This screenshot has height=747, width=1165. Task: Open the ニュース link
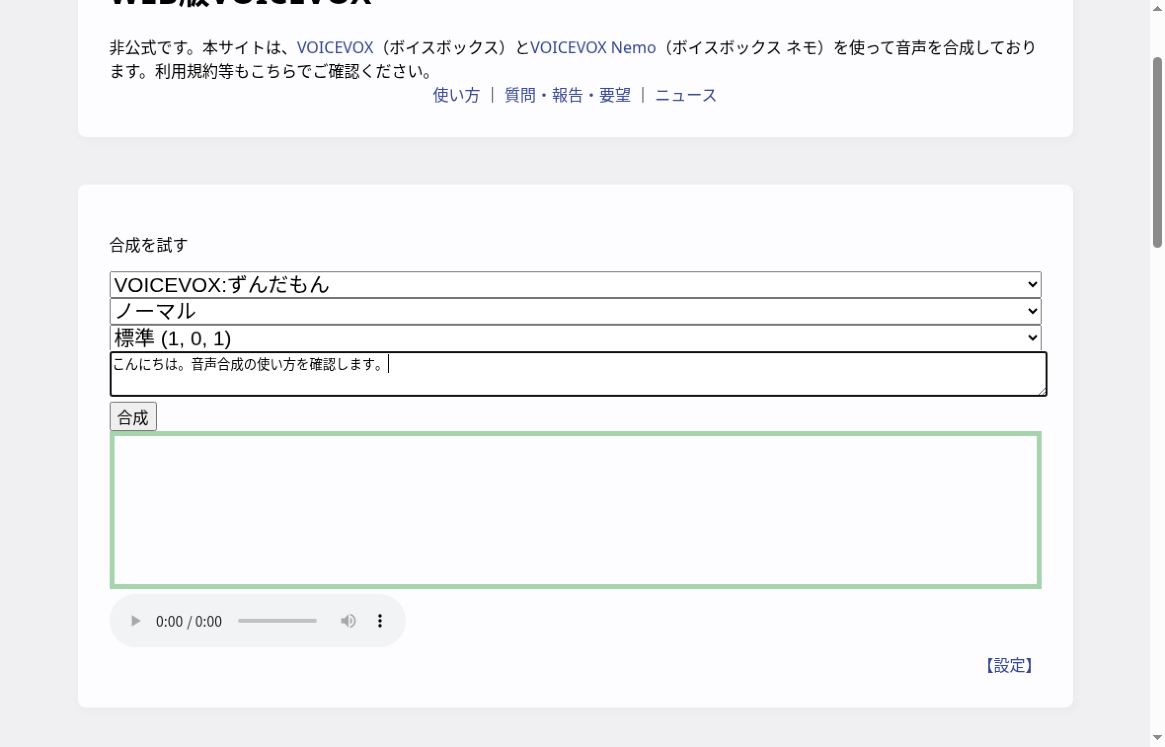pos(686,95)
